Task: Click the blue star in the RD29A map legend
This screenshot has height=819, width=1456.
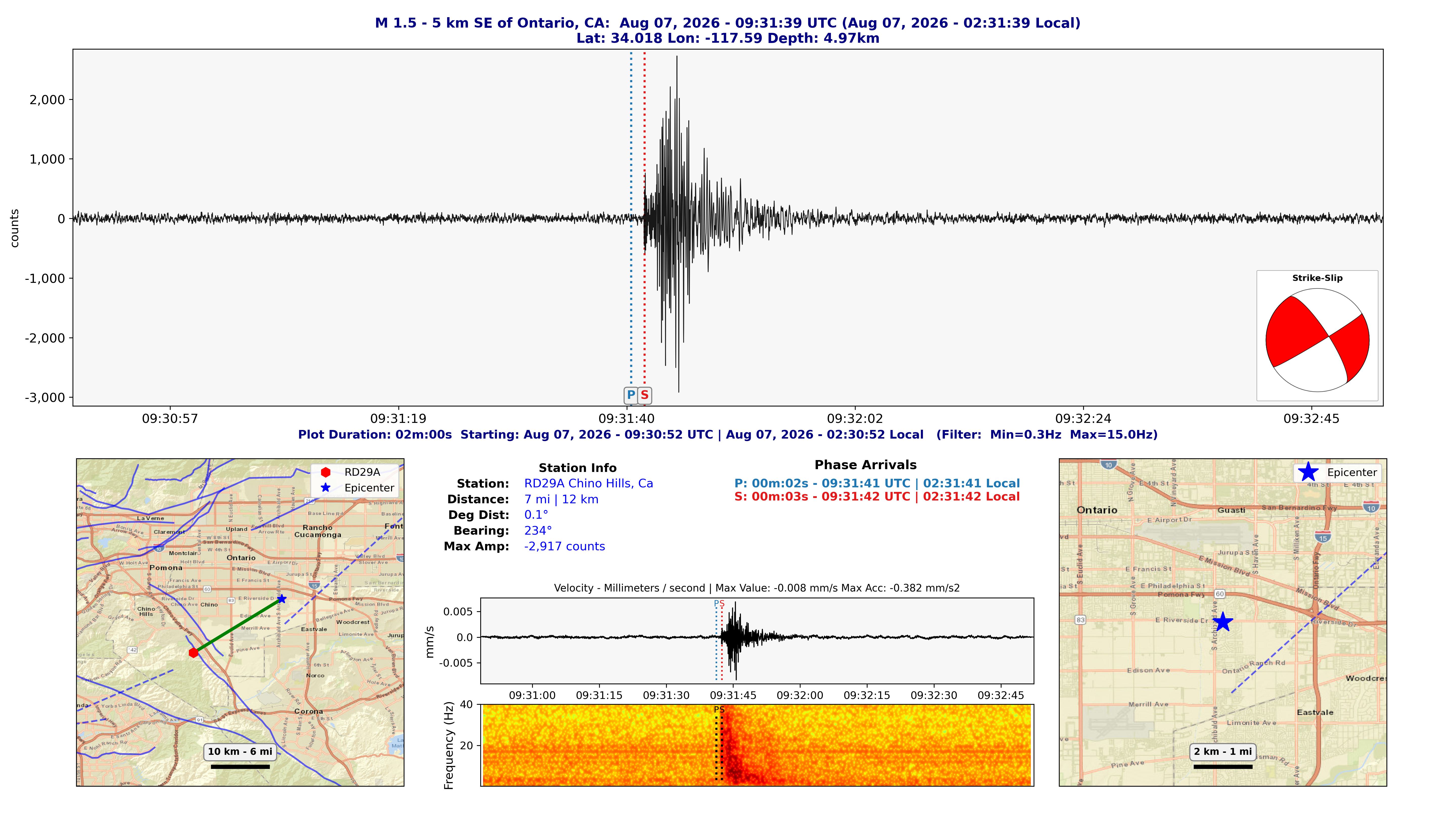Action: pyautogui.click(x=326, y=488)
